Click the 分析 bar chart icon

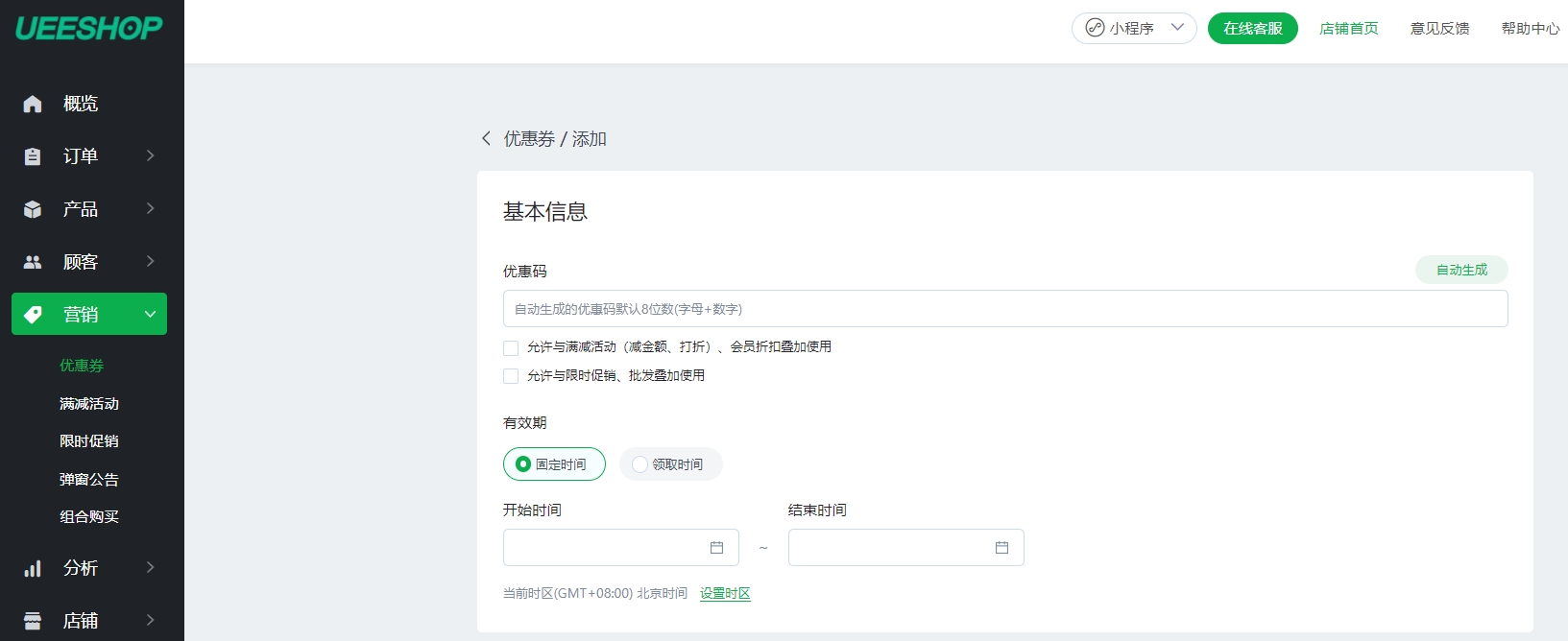(33, 568)
